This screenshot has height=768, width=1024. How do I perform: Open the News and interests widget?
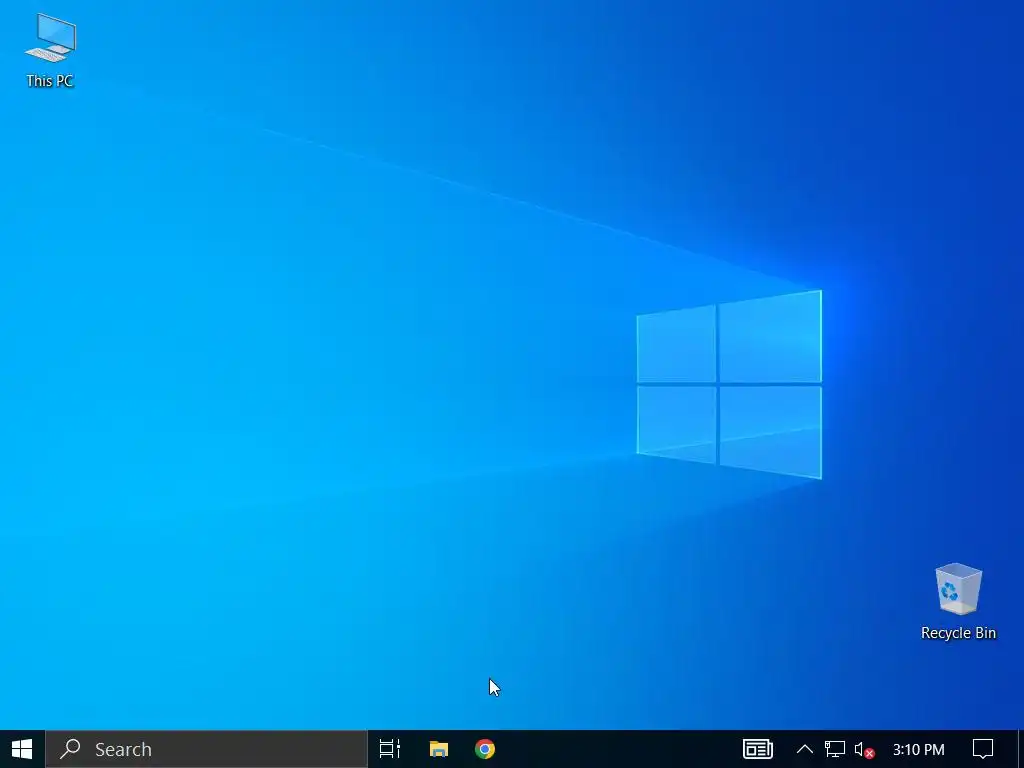(x=758, y=749)
